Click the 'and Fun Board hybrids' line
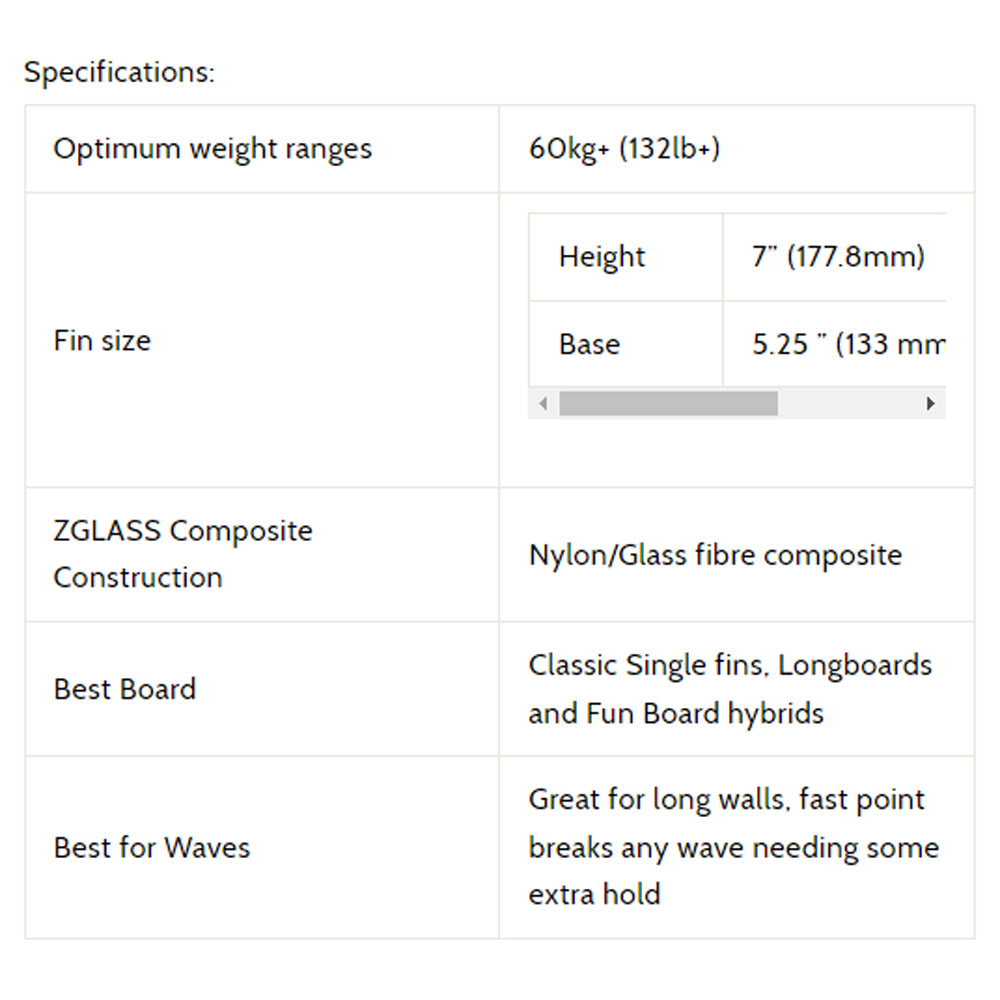The height and width of the screenshot is (1000, 1000). click(676, 714)
